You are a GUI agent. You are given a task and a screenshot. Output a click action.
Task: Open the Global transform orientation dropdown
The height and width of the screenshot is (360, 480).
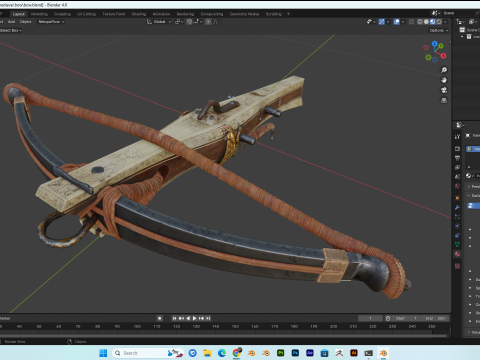pyautogui.click(x=159, y=22)
